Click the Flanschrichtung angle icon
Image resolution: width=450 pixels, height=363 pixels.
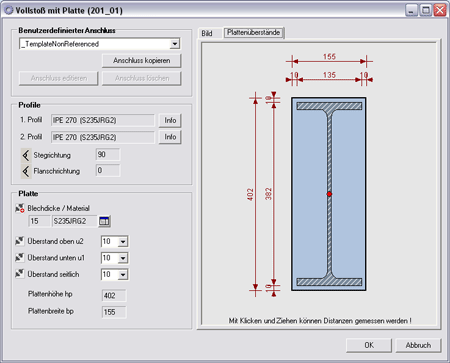(x=26, y=171)
